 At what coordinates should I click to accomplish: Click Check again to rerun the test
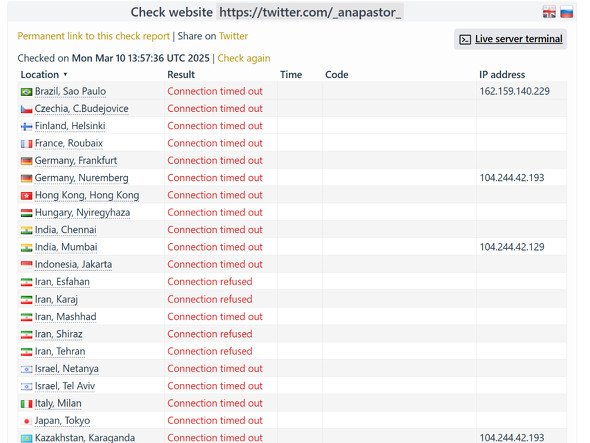coord(244,58)
